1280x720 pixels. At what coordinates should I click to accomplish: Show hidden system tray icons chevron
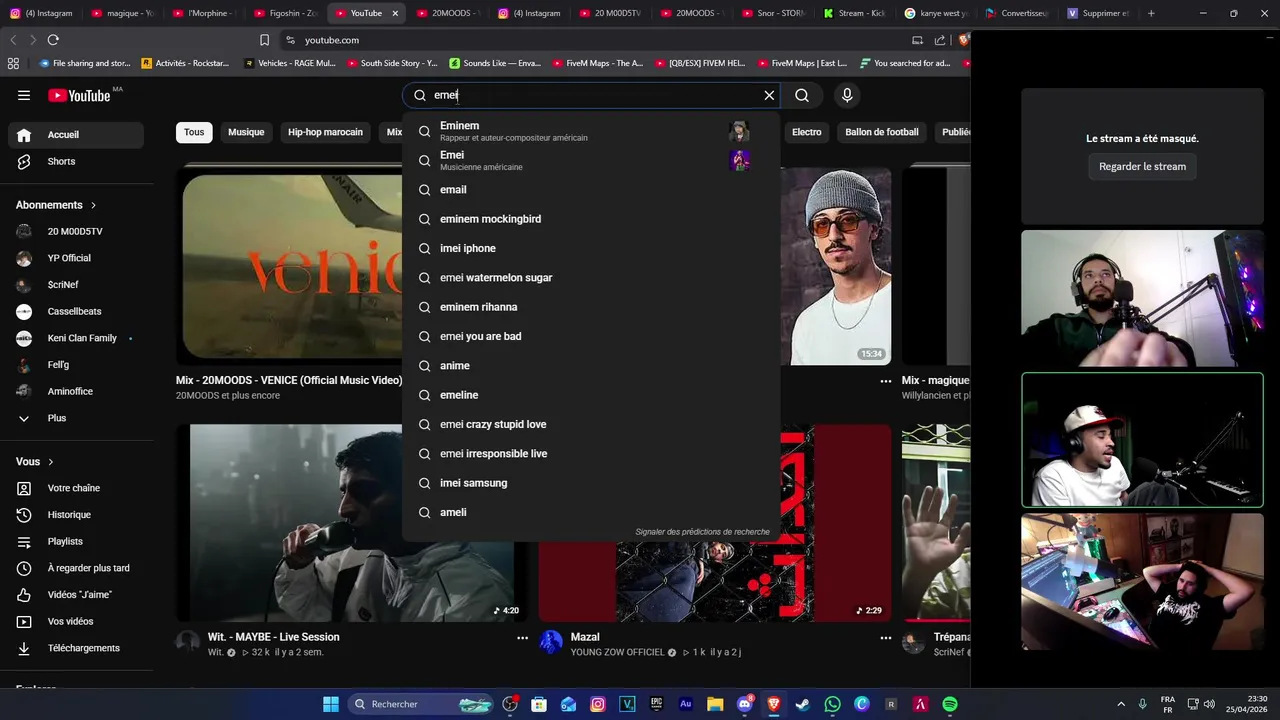(x=1120, y=704)
